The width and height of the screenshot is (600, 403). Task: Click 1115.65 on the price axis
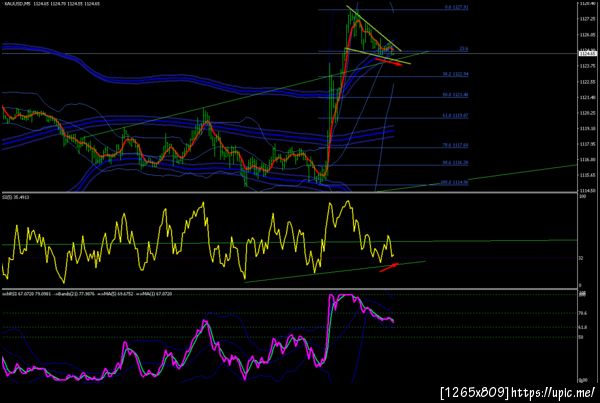[587, 175]
